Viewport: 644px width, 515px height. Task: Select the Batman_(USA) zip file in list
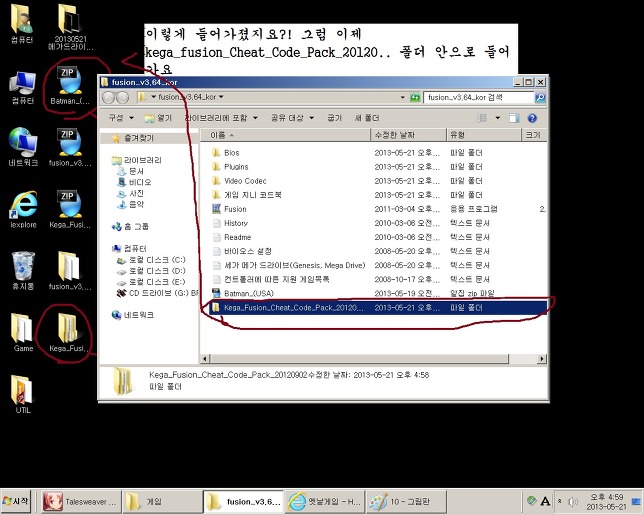point(248,293)
